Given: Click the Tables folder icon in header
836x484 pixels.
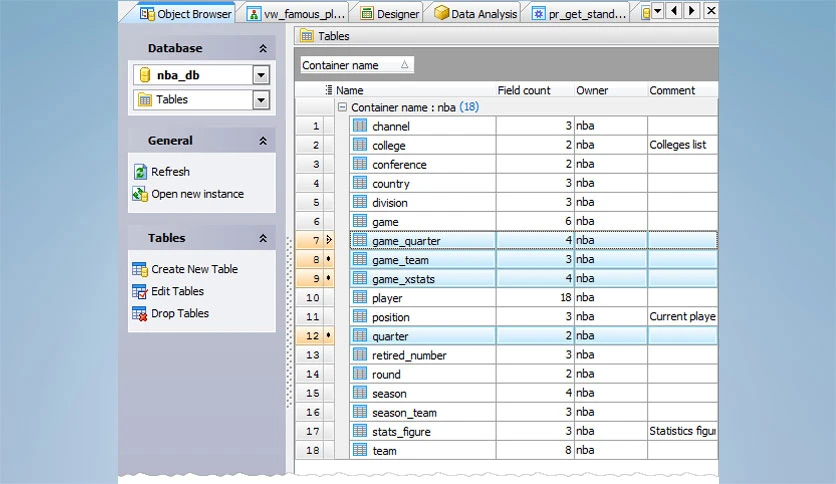Looking at the screenshot, I should [x=307, y=36].
